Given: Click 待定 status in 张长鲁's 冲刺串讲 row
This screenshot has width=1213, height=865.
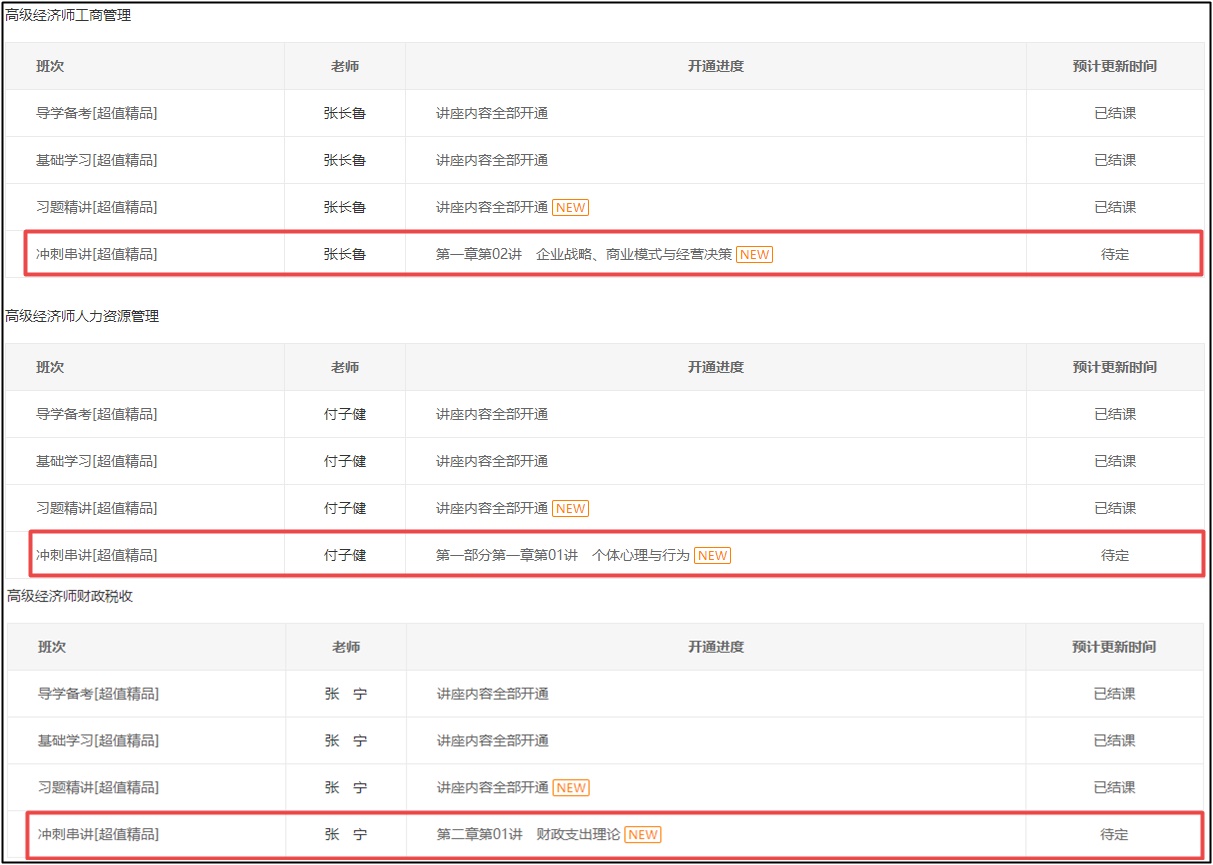Looking at the screenshot, I should (1115, 255).
